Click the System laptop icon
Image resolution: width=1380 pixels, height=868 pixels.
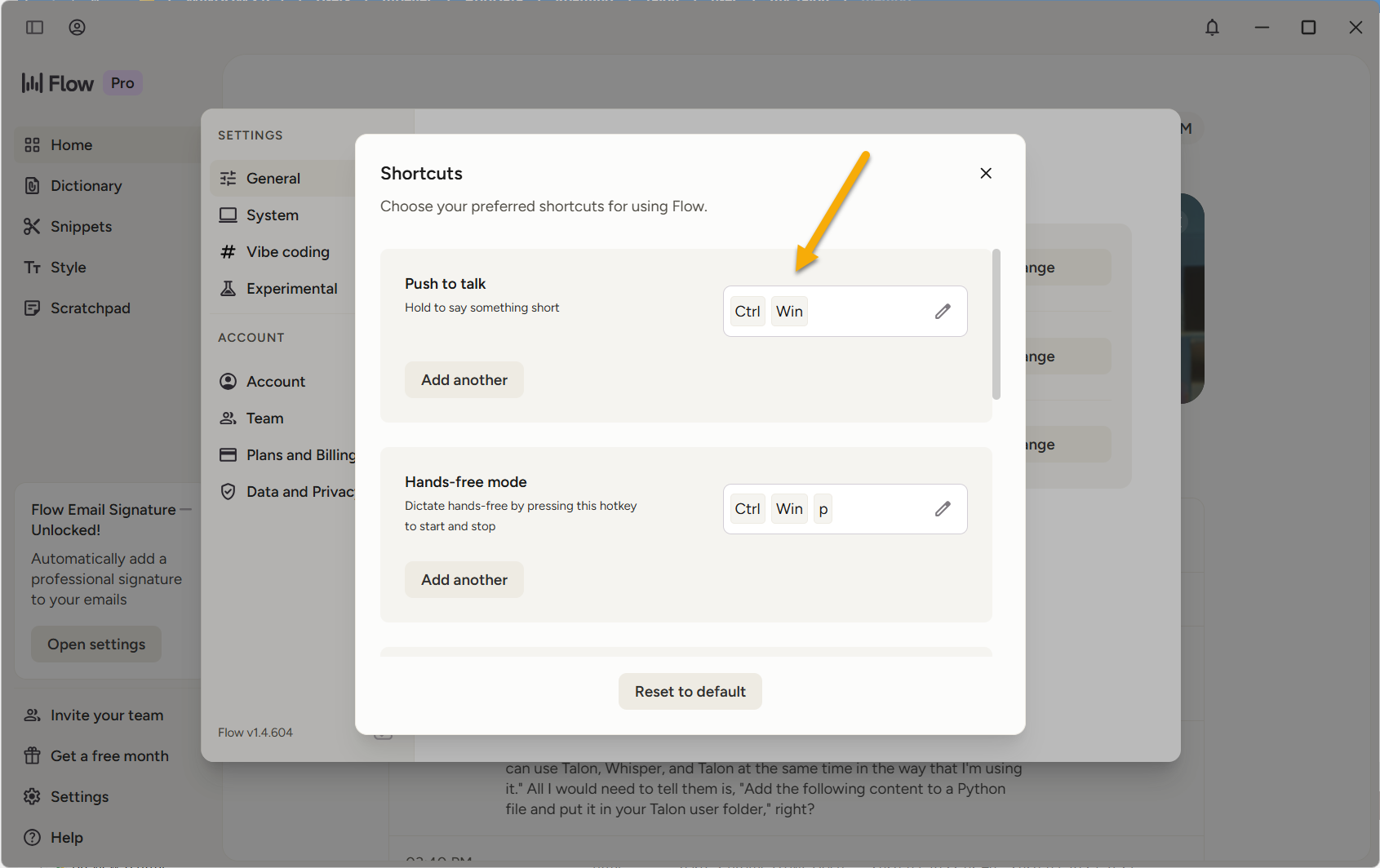coord(229,215)
